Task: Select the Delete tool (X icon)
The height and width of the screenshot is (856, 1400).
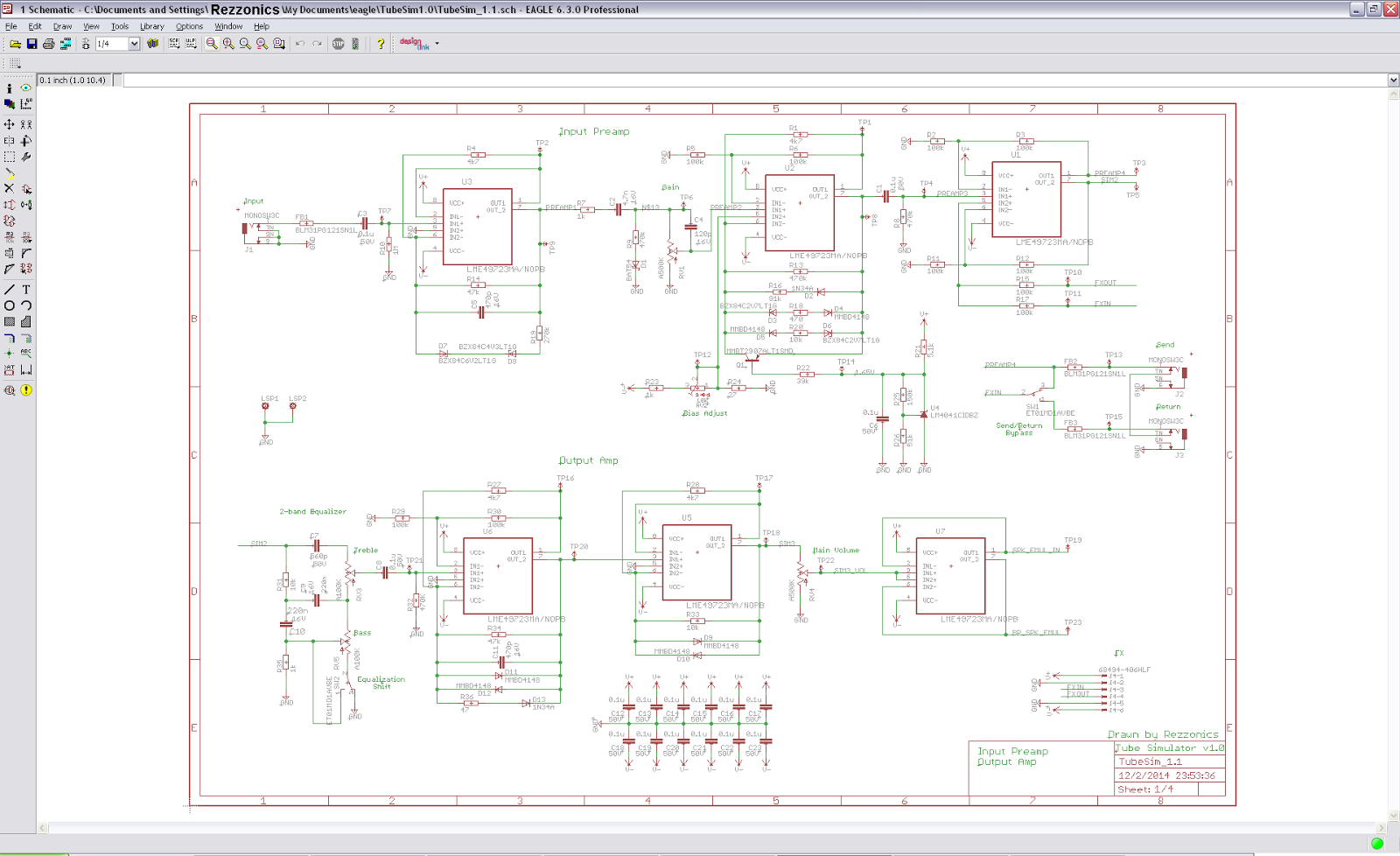Action: tap(9, 188)
